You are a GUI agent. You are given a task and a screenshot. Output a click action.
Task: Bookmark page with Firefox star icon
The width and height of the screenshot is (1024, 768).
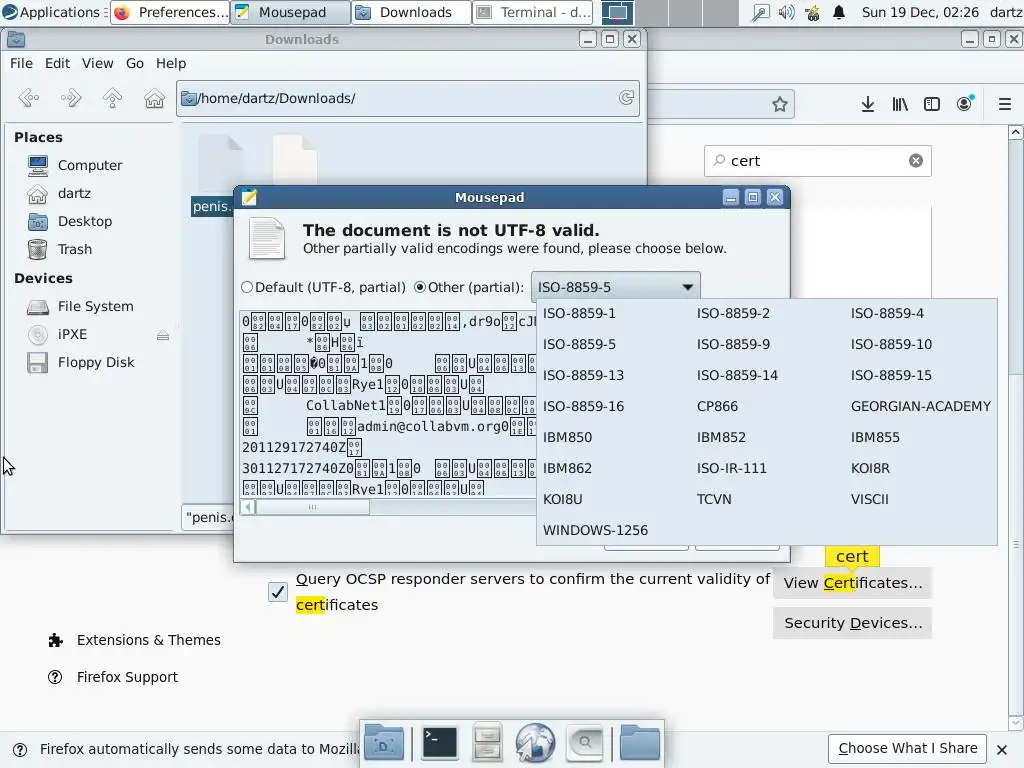pos(779,104)
